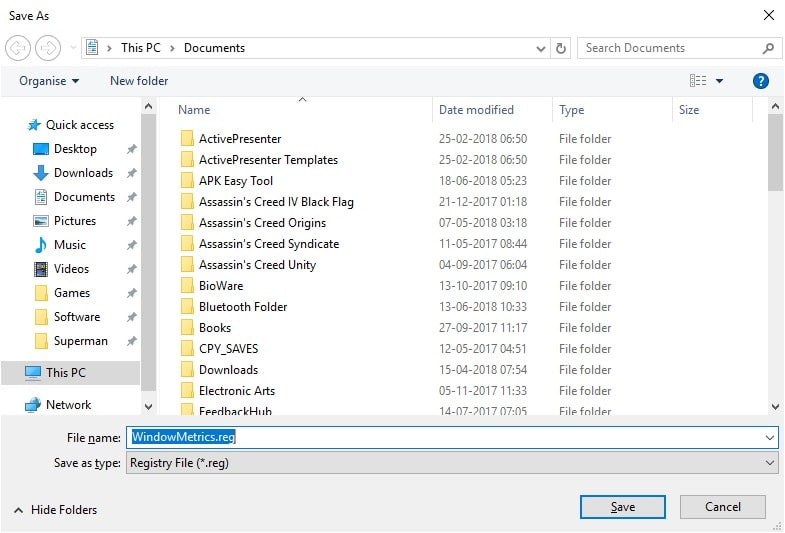Open the view options dropdown arrow
785x533 pixels.
click(719, 81)
